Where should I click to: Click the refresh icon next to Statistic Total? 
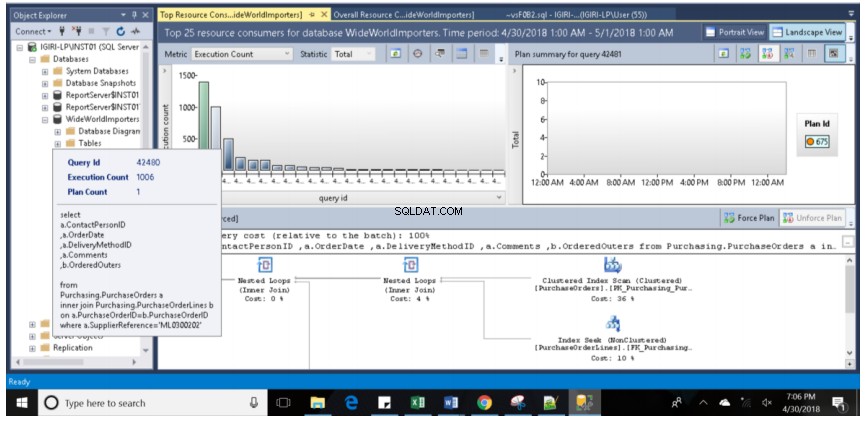pyautogui.click(x=396, y=54)
